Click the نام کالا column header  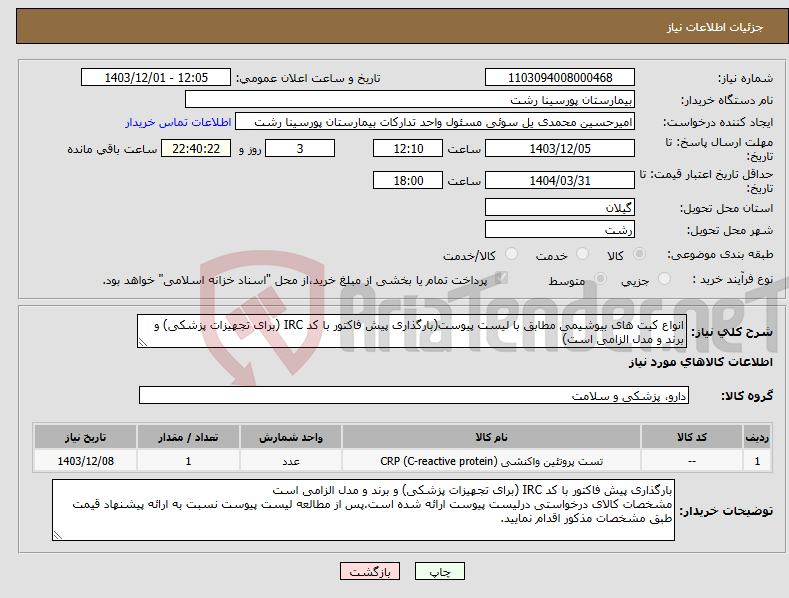pyautogui.click(x=491, y=437)
